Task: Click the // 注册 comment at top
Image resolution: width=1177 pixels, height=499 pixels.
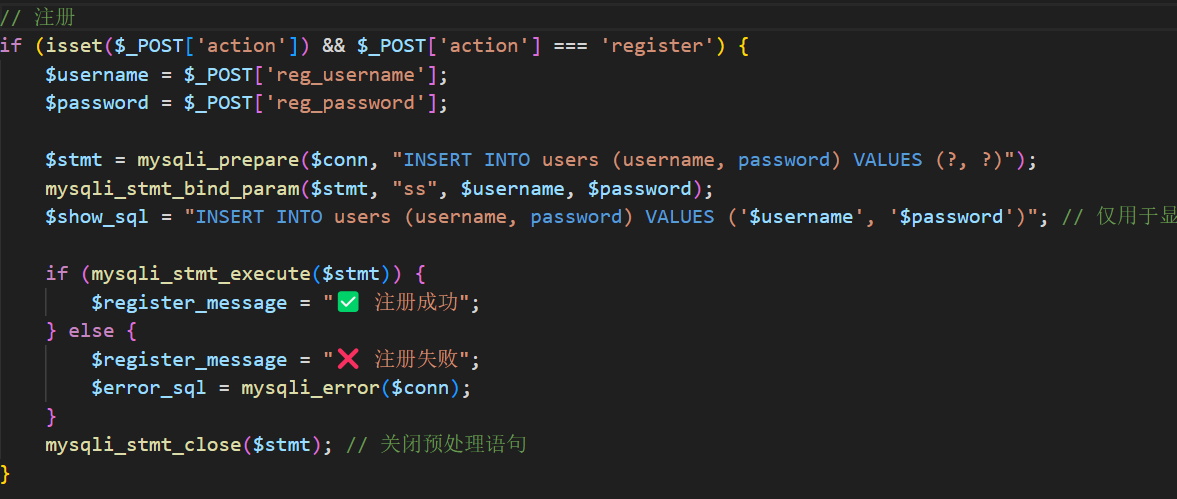Action: 38,17
